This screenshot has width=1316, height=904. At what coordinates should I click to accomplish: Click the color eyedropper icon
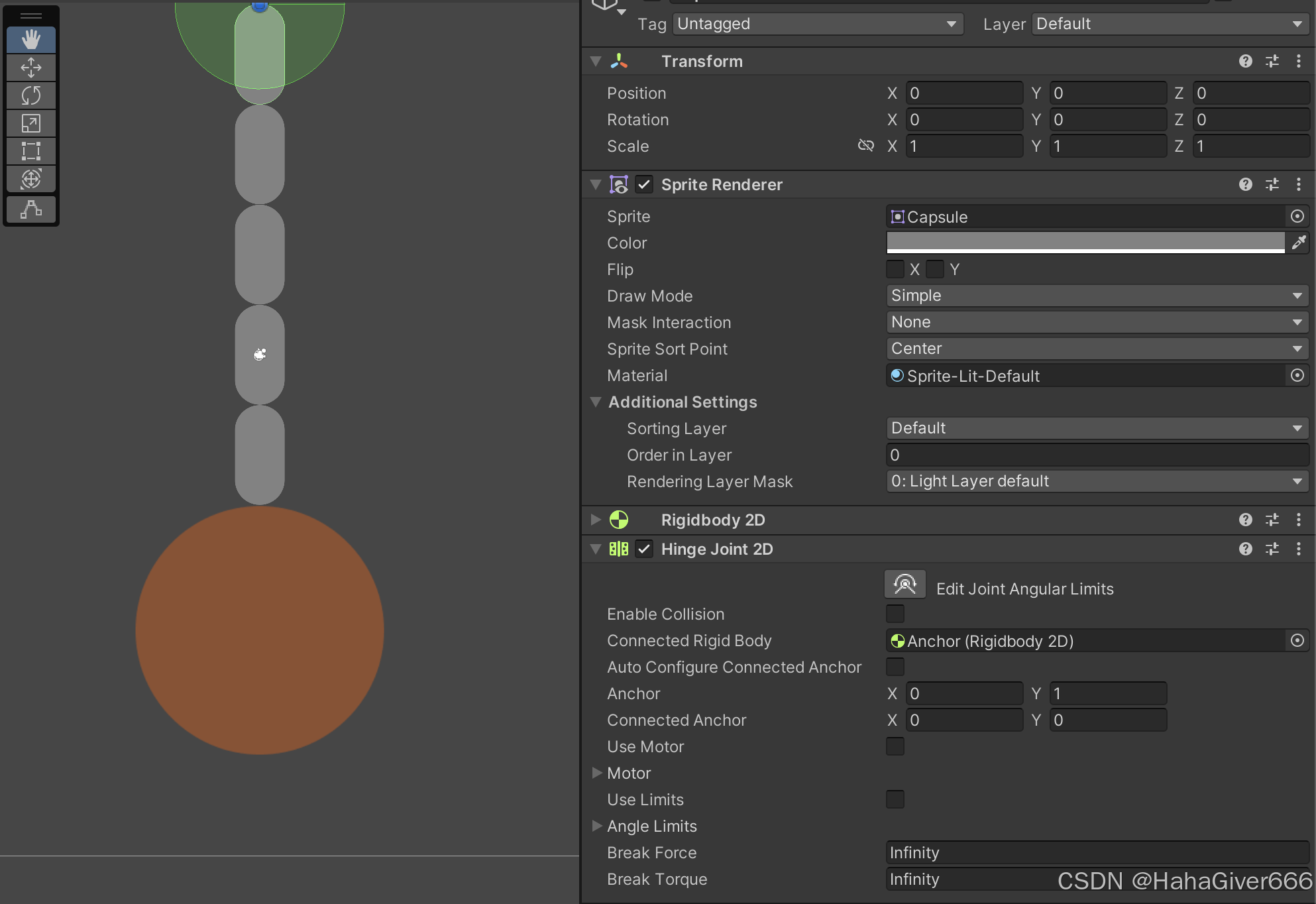coord(1298,243)
